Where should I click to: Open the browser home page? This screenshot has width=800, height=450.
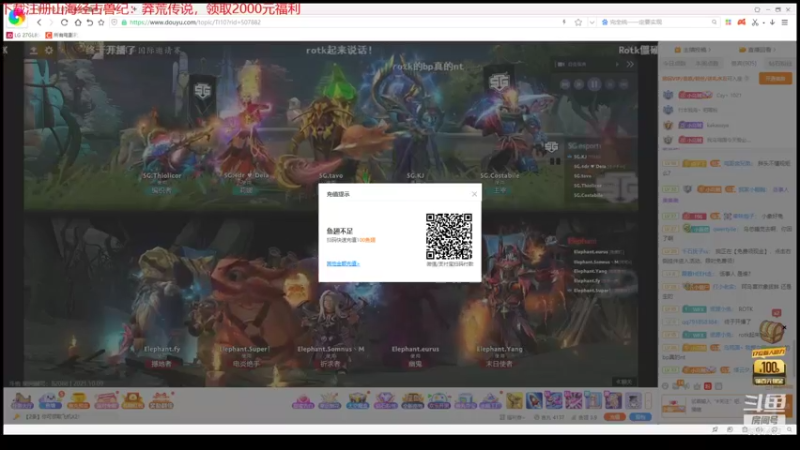tap(78, 22)
